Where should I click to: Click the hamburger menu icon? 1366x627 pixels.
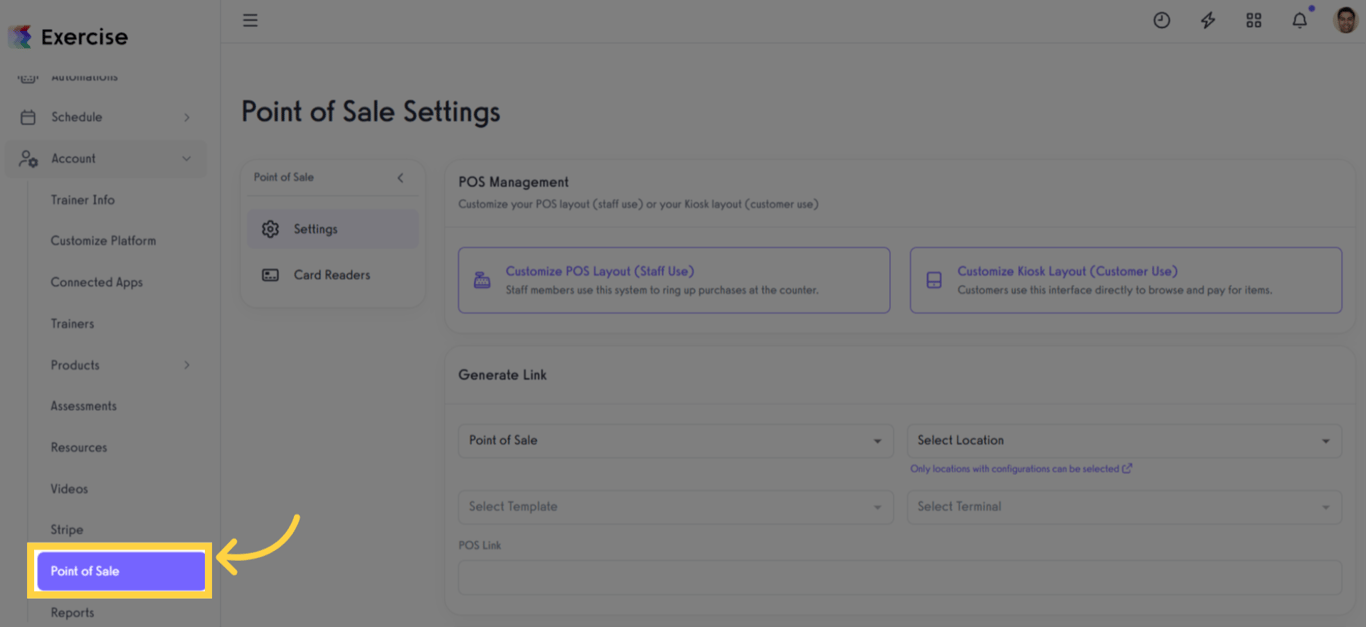click(x=250, y=20)
